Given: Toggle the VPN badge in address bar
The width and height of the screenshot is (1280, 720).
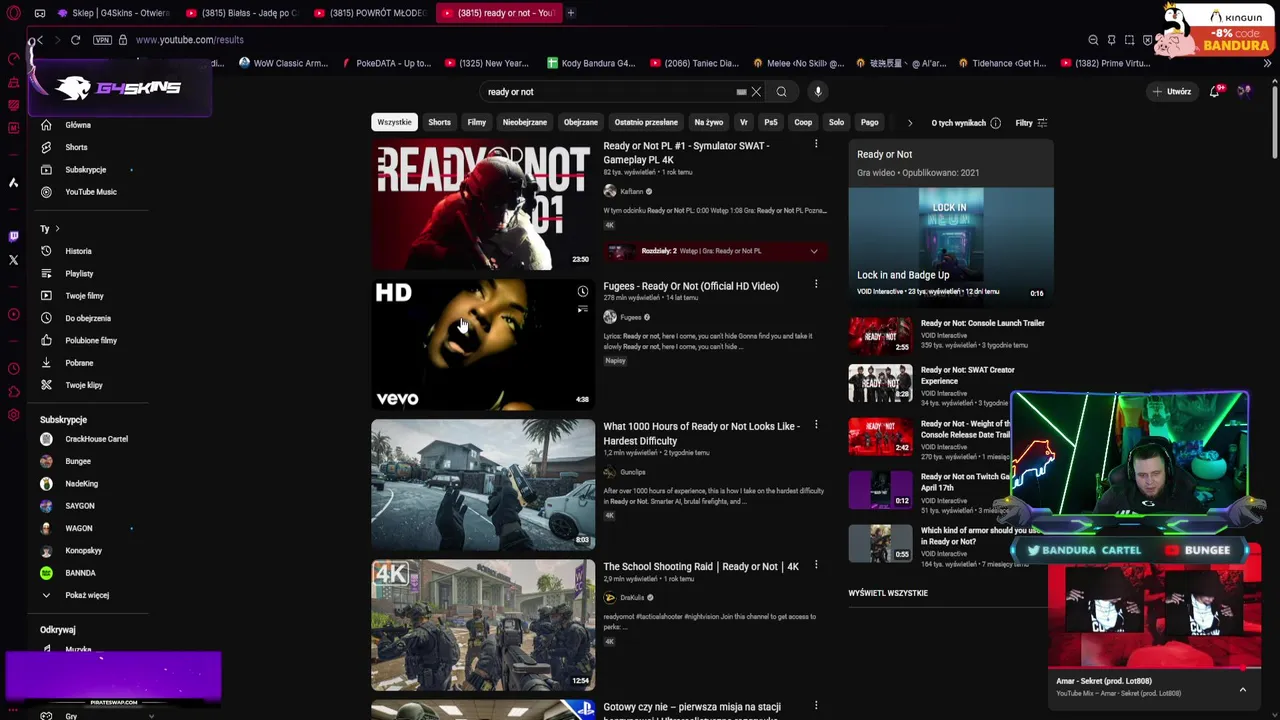Looking at the screenshot, I should pyautogui.click(x=102, y=40).
